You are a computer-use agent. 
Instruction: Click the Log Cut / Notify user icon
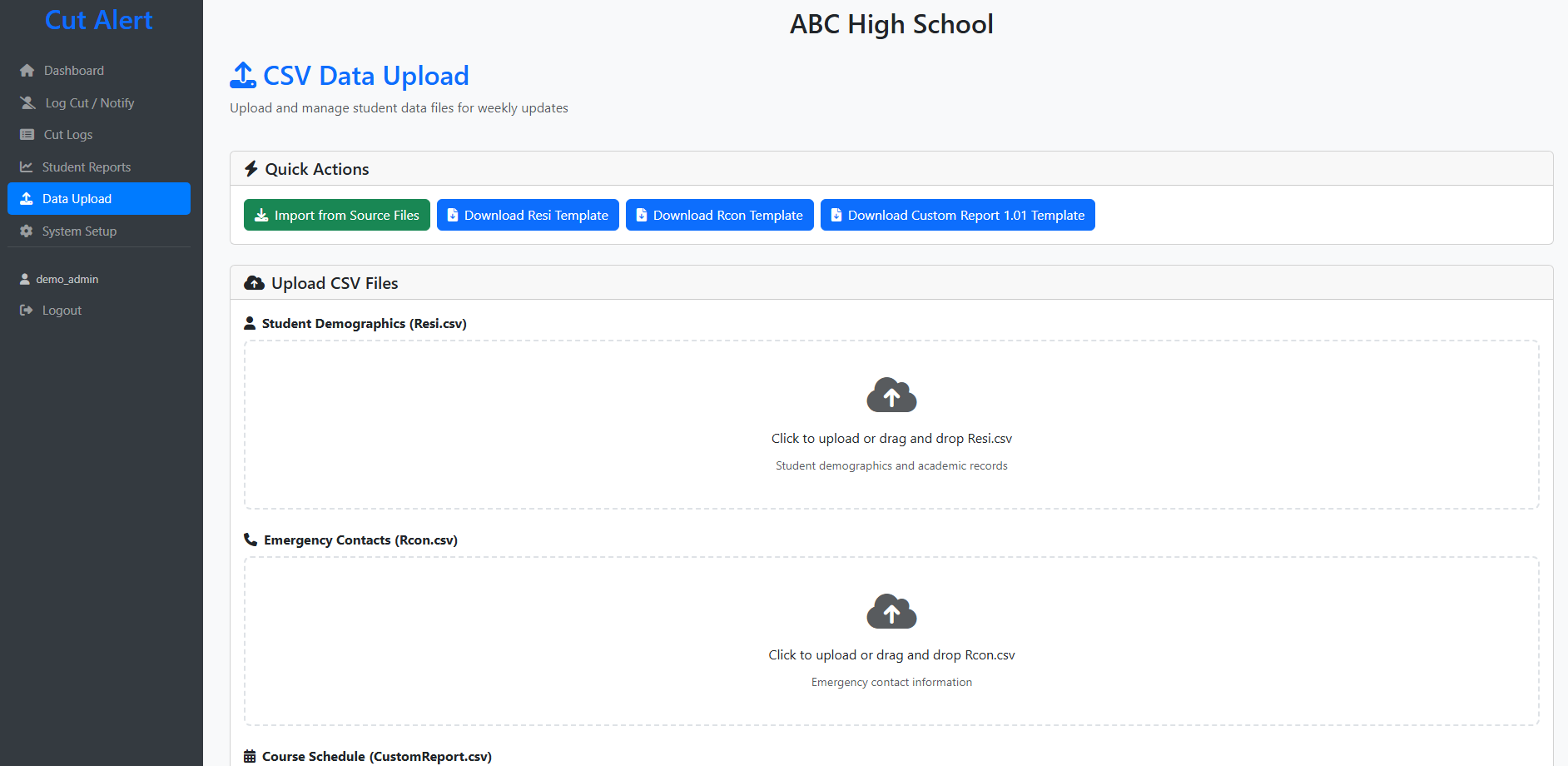(x=28, y=103)
